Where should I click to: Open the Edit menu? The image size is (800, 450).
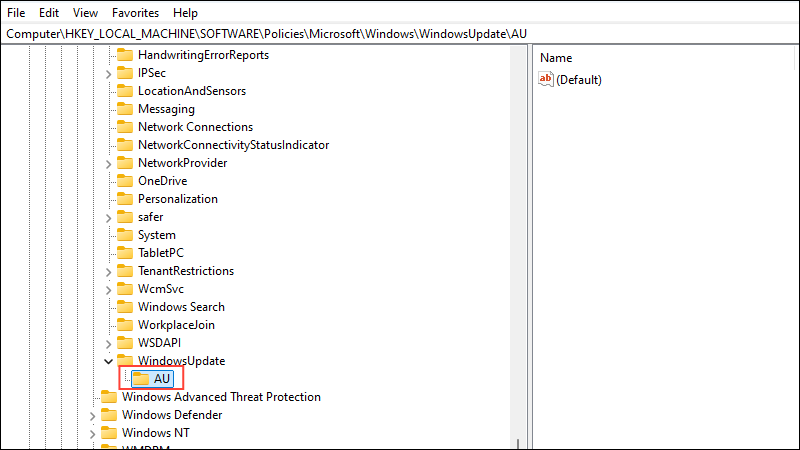49,13
